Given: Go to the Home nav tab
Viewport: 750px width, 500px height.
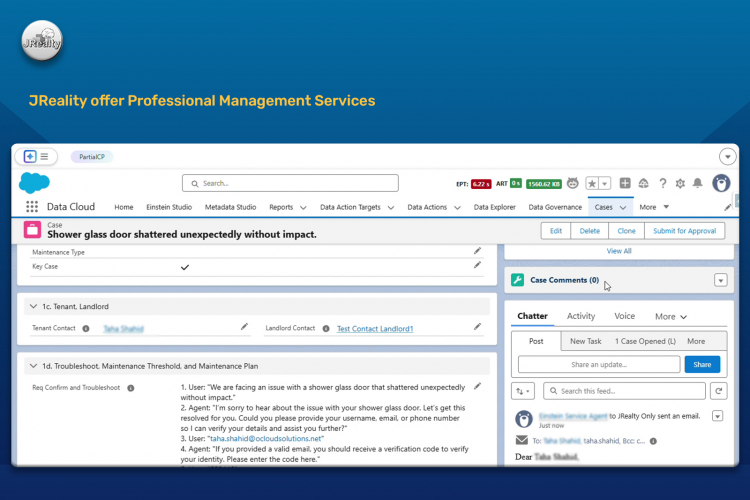Looking at the screenshot, I should coord(123,207).
